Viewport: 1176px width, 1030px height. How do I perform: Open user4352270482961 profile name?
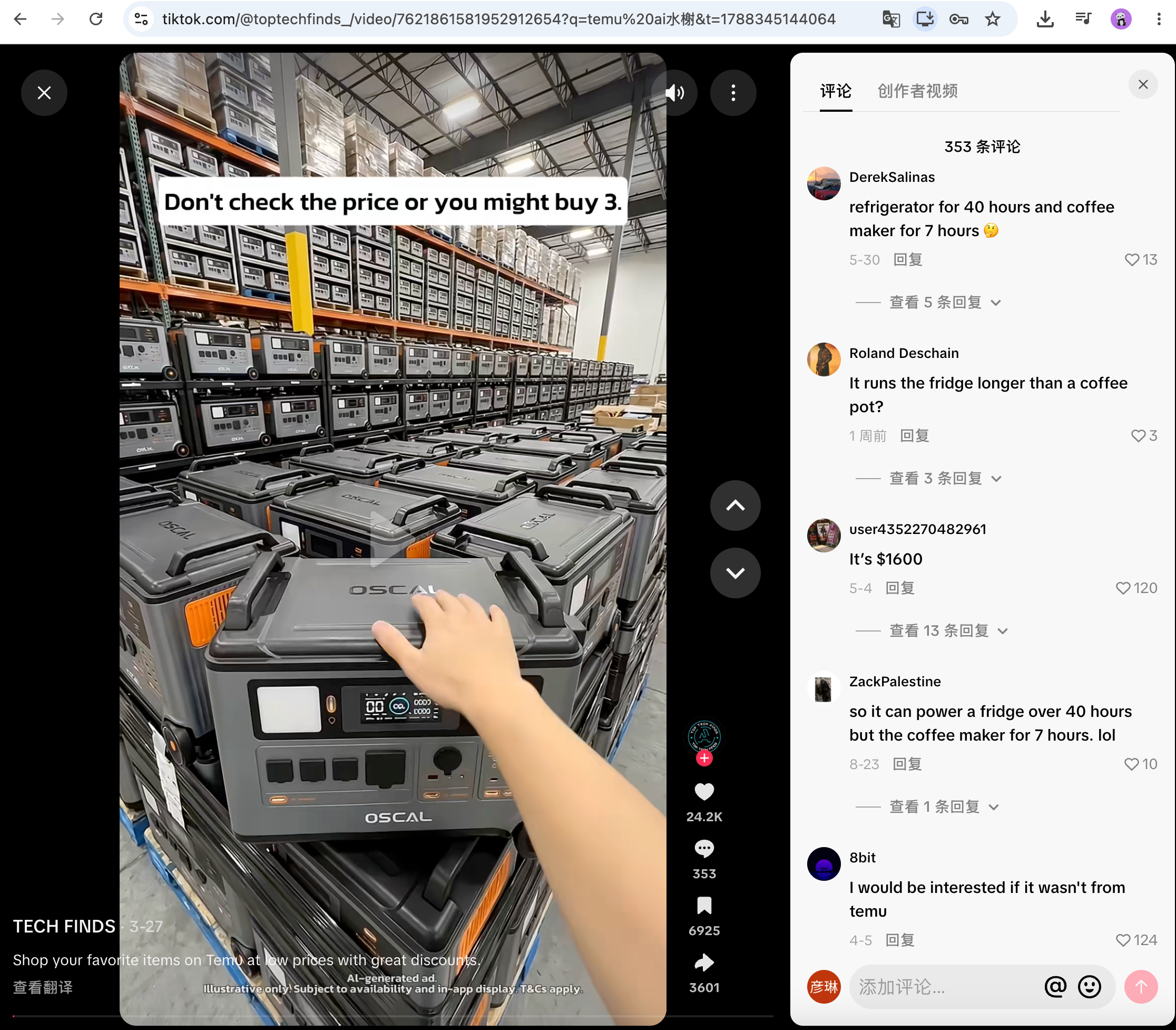(x=917, y=529)
